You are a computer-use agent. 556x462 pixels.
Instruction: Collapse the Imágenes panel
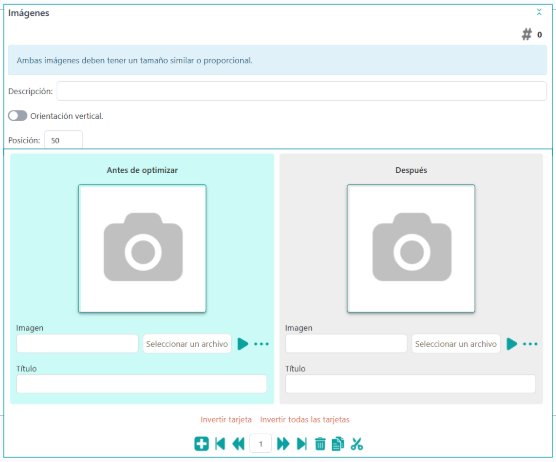click(539, 12)
